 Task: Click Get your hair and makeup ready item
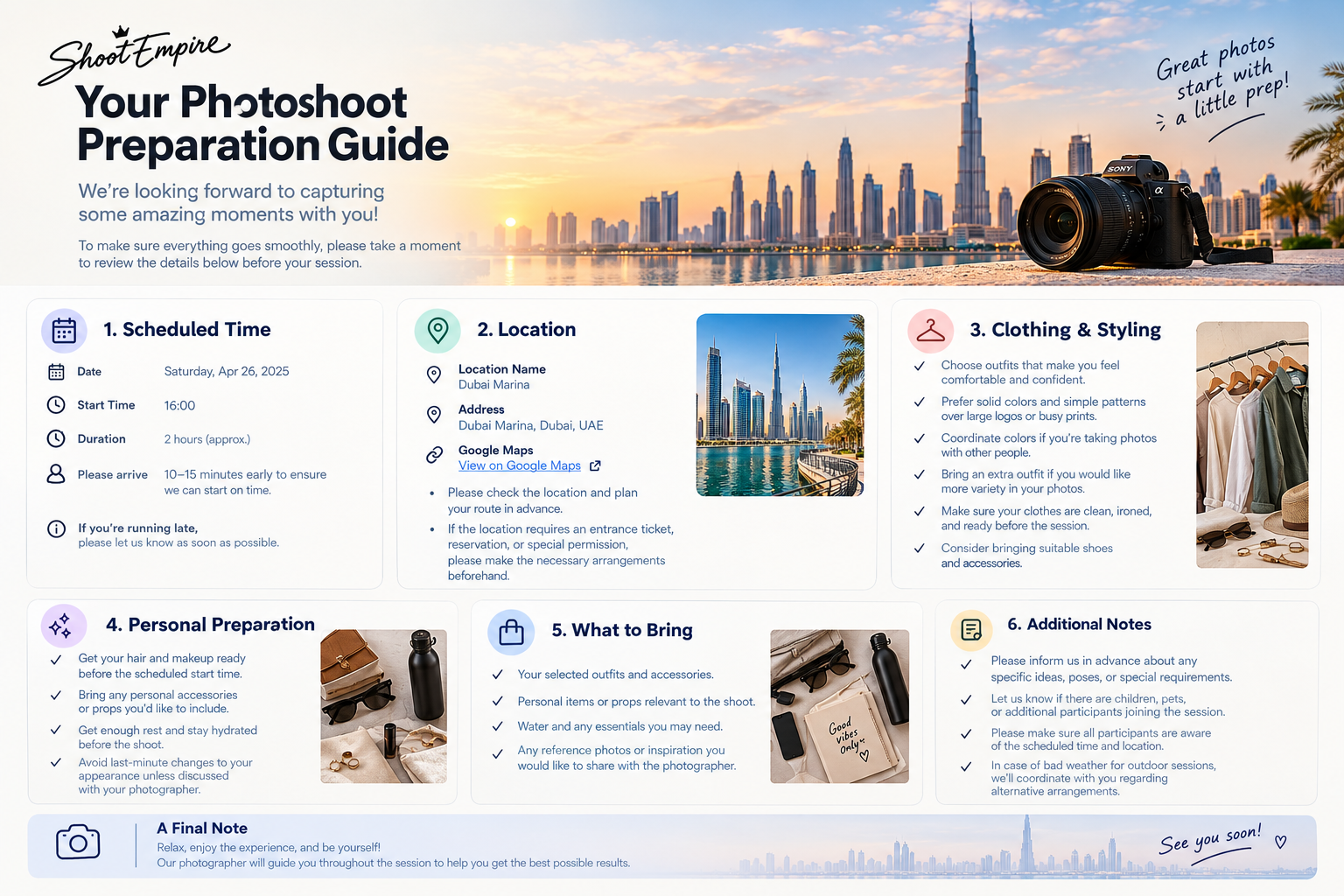coord(162,666)
